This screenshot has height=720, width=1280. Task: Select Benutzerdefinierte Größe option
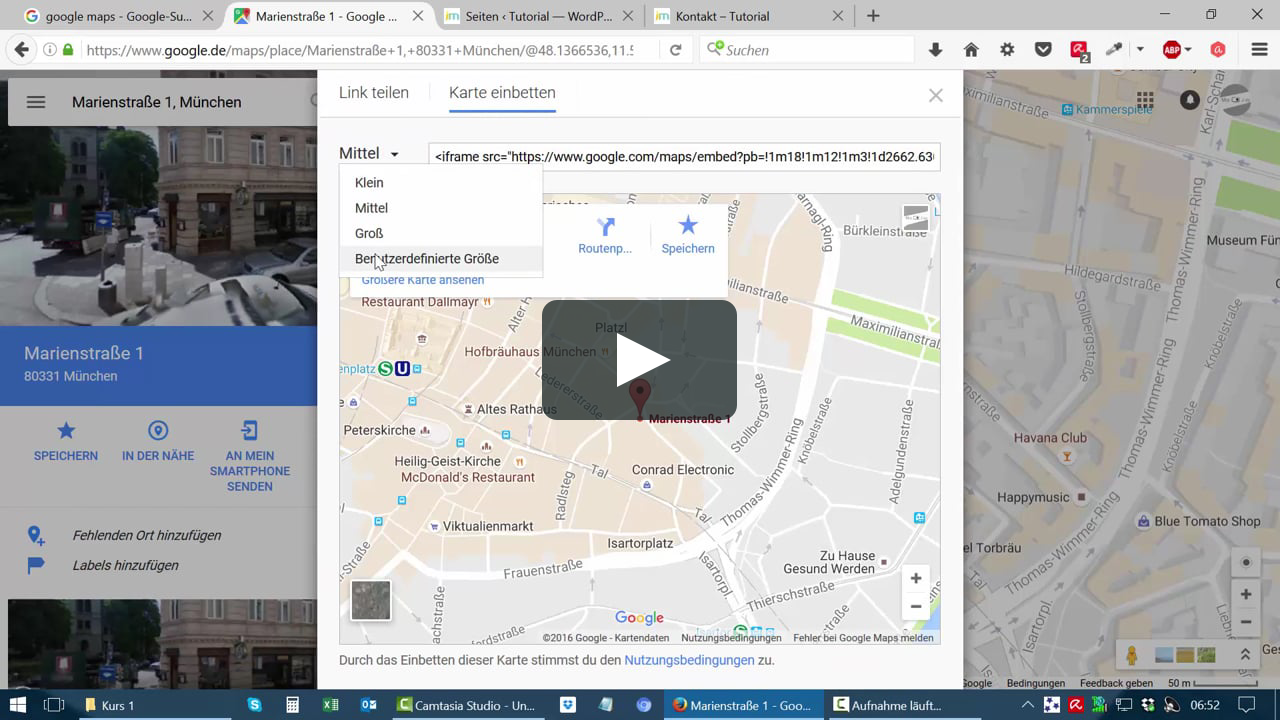441,258
